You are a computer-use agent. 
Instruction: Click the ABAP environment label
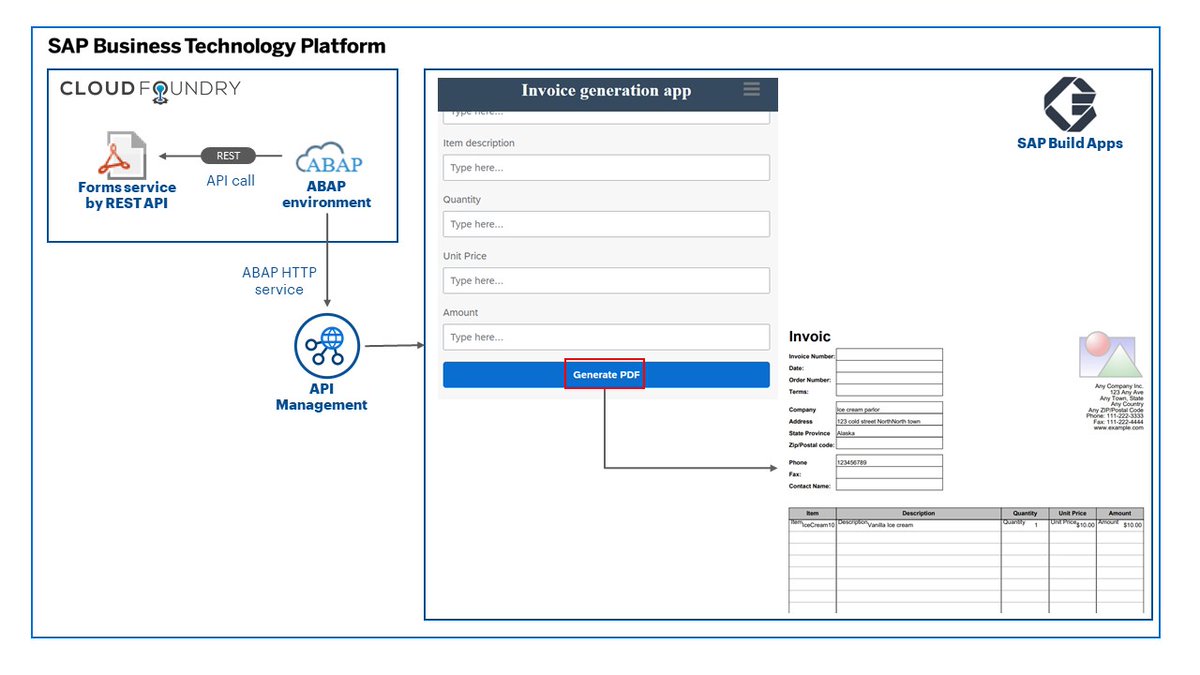point(326,194)
